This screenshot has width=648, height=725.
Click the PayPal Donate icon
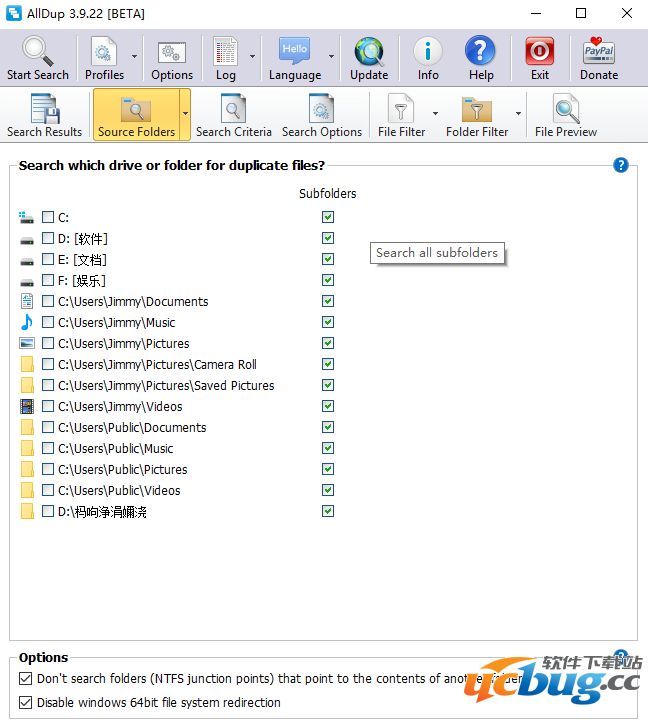[599, 52]
